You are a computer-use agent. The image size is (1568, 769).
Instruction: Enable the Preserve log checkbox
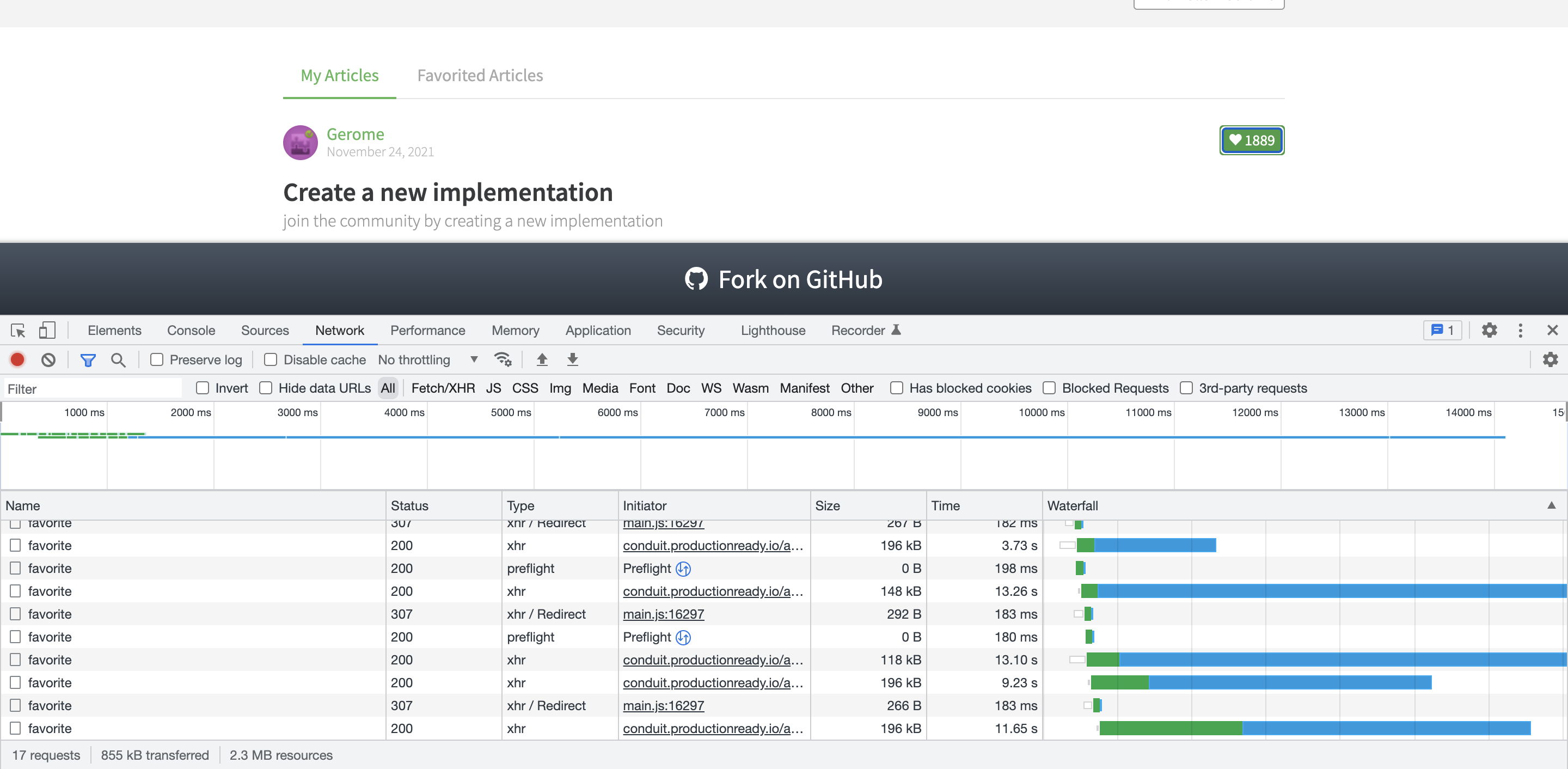157,360
